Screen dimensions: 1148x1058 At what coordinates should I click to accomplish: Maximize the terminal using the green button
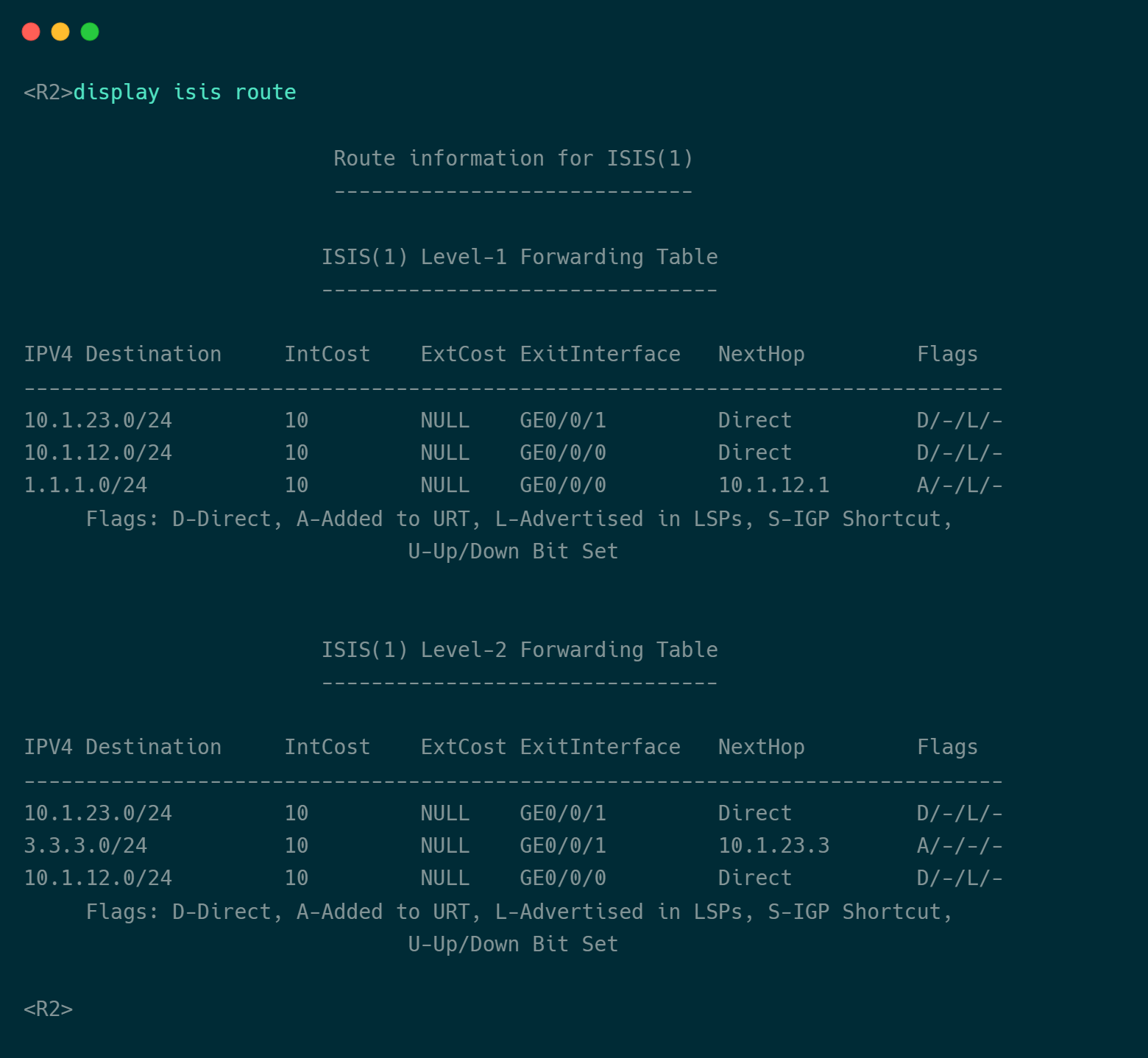pos(90,32)
